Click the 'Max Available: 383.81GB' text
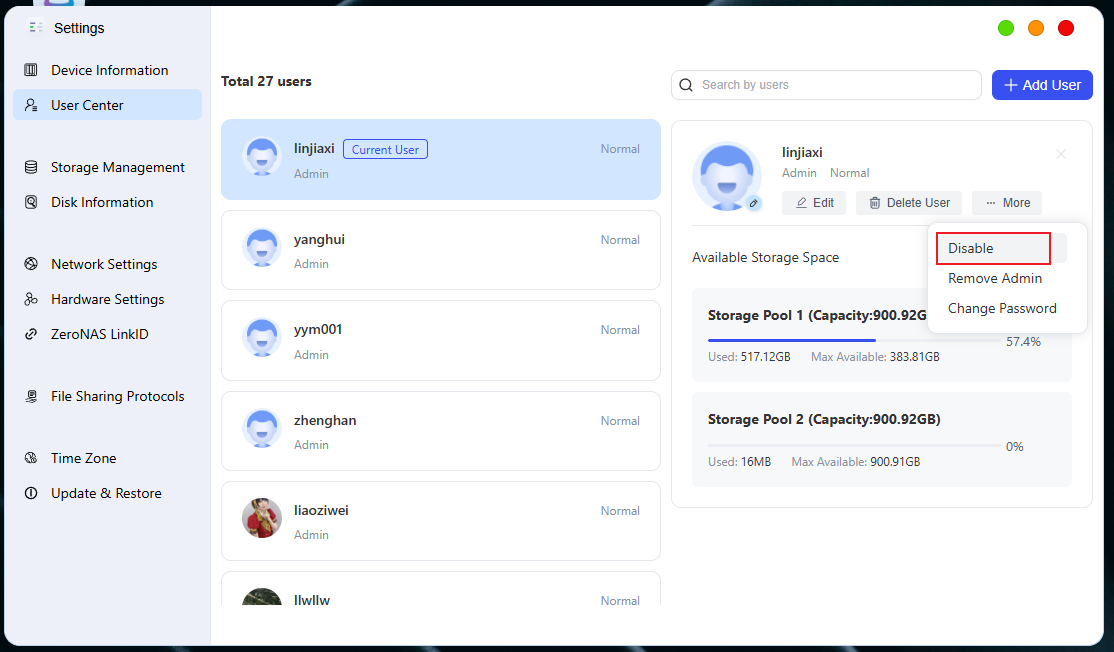 (x=875, y=357)
